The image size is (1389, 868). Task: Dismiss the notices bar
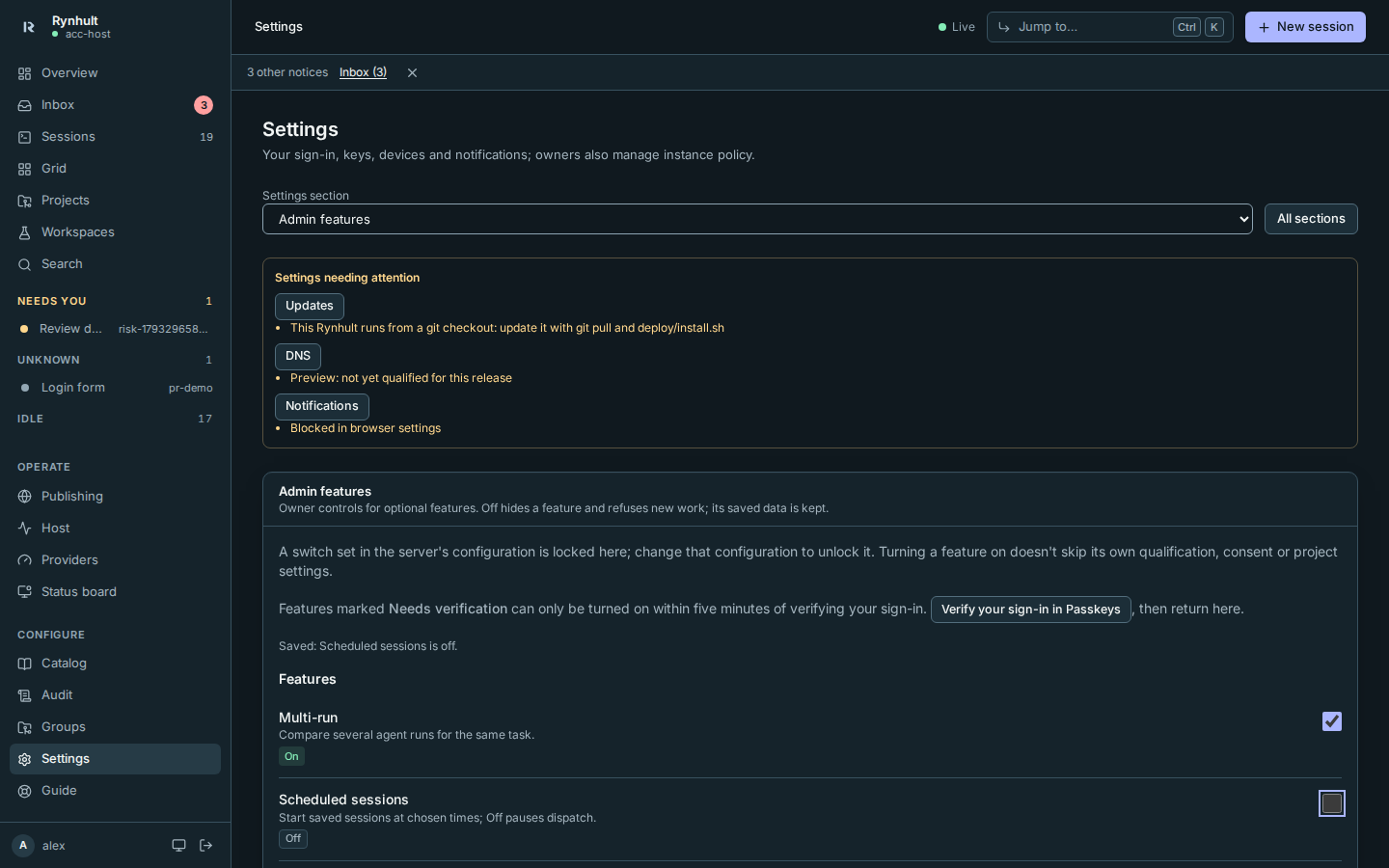click(412, 73)
